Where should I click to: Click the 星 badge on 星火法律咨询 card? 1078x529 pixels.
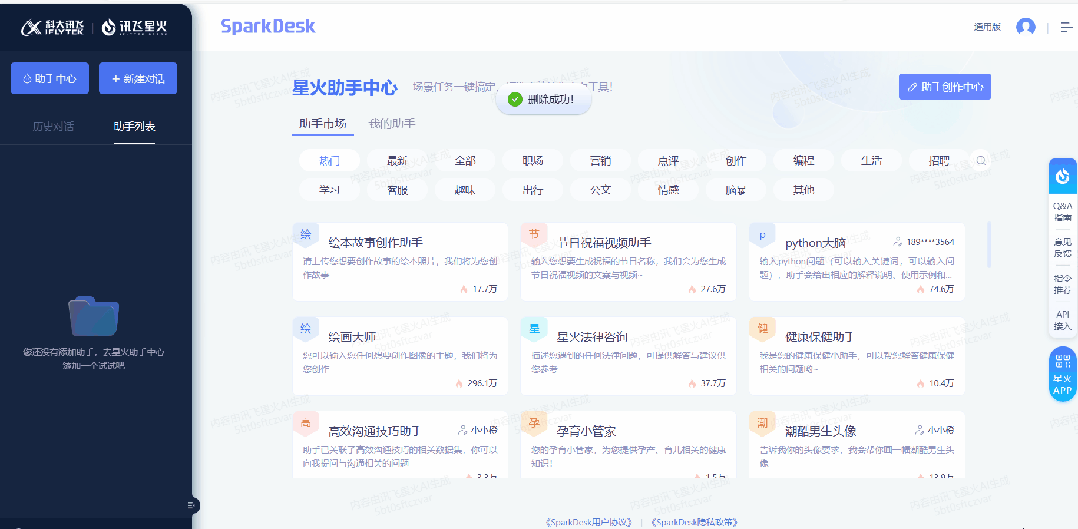[534, 329]
